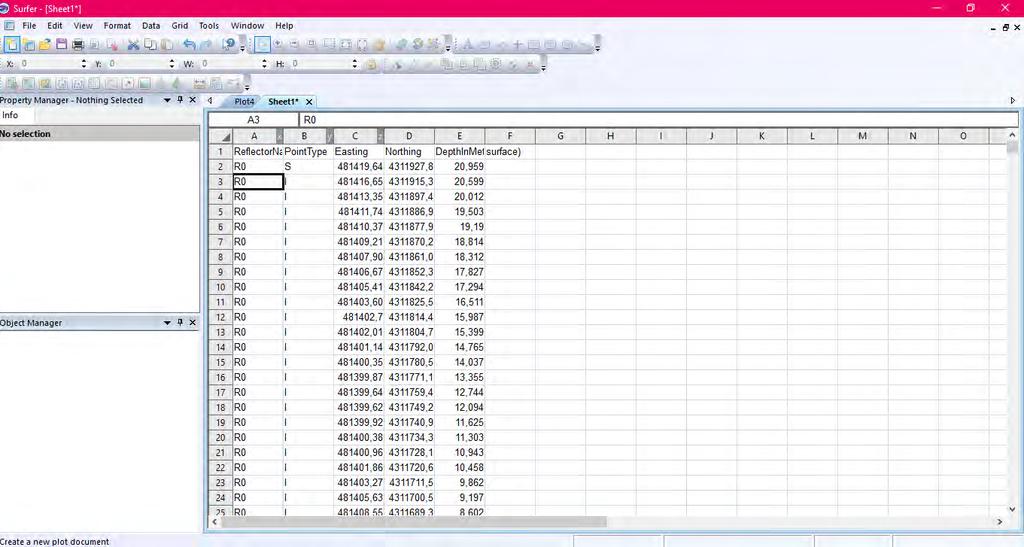Close the Sheet1 tab
The width and height of the screenshot is (1024, 547).
pyautogui.click(x=309, y=102)
